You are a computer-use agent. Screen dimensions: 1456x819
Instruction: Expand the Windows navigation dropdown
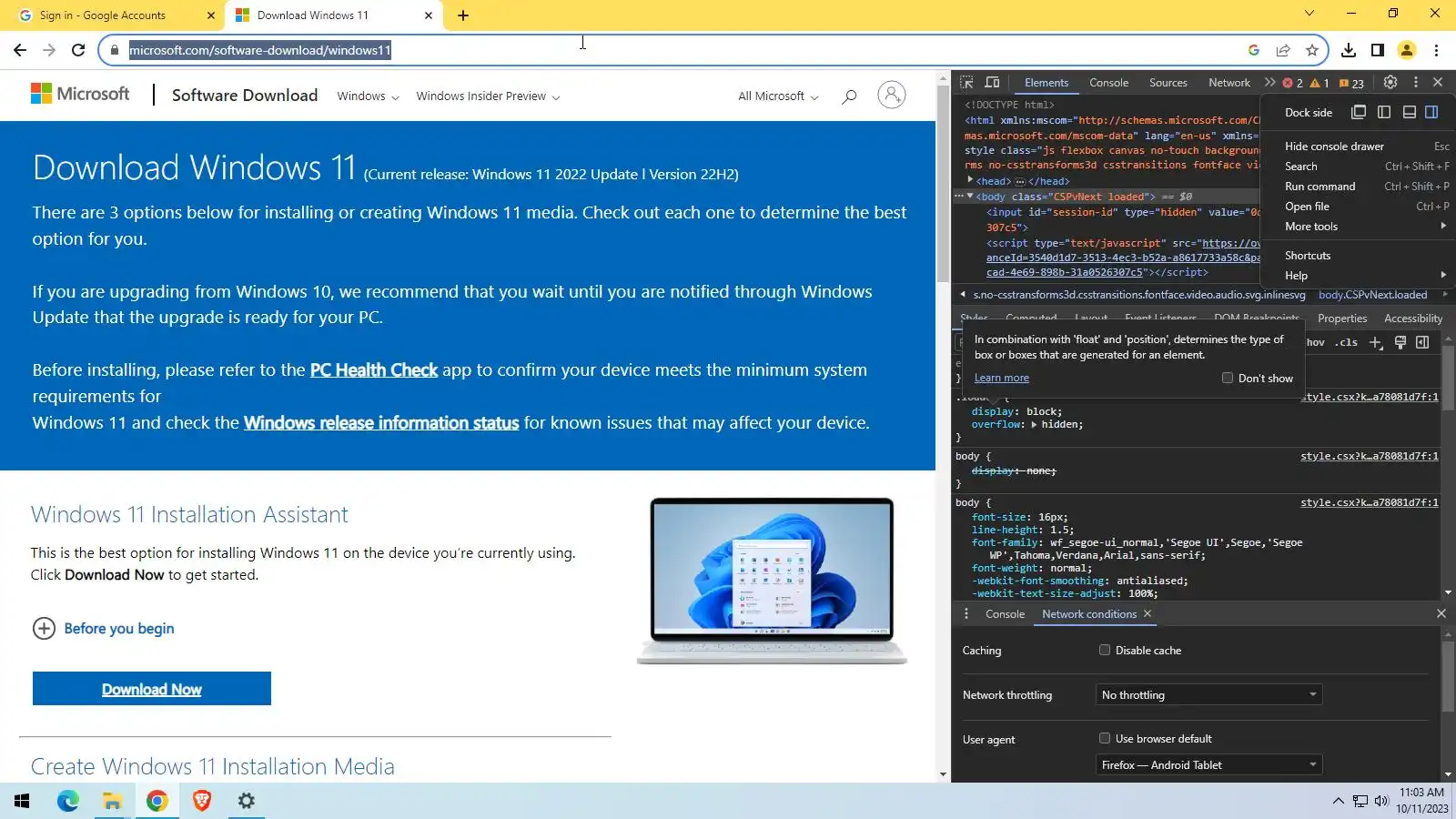[368, 96]
